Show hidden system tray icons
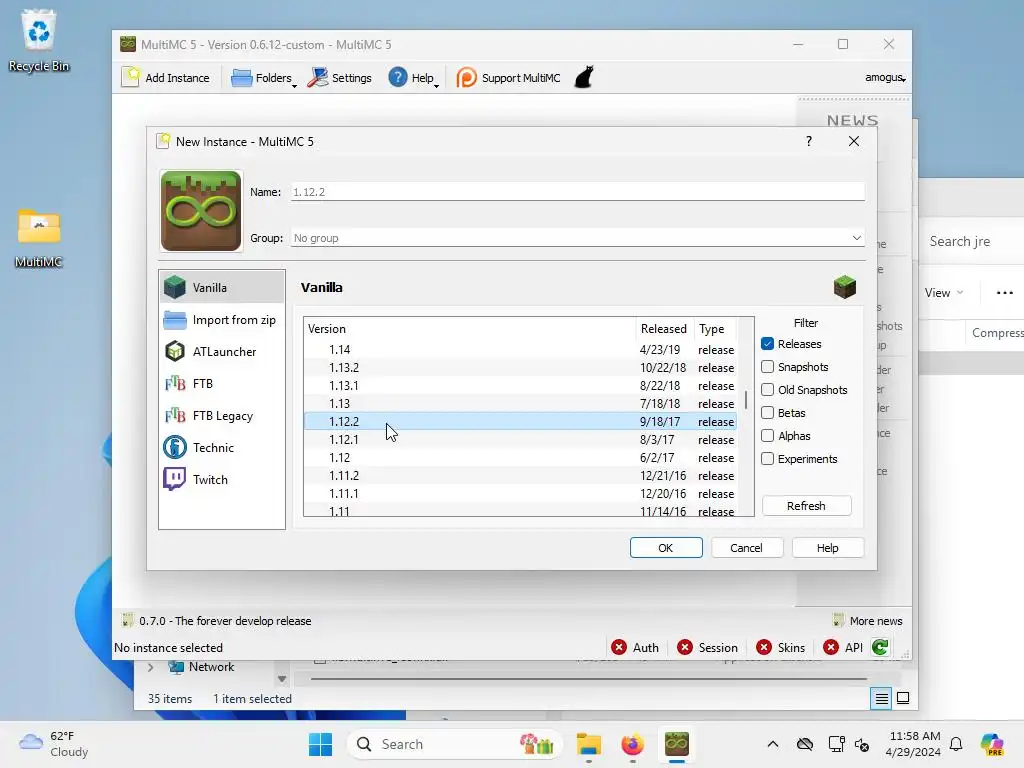 tap(773, 744)
